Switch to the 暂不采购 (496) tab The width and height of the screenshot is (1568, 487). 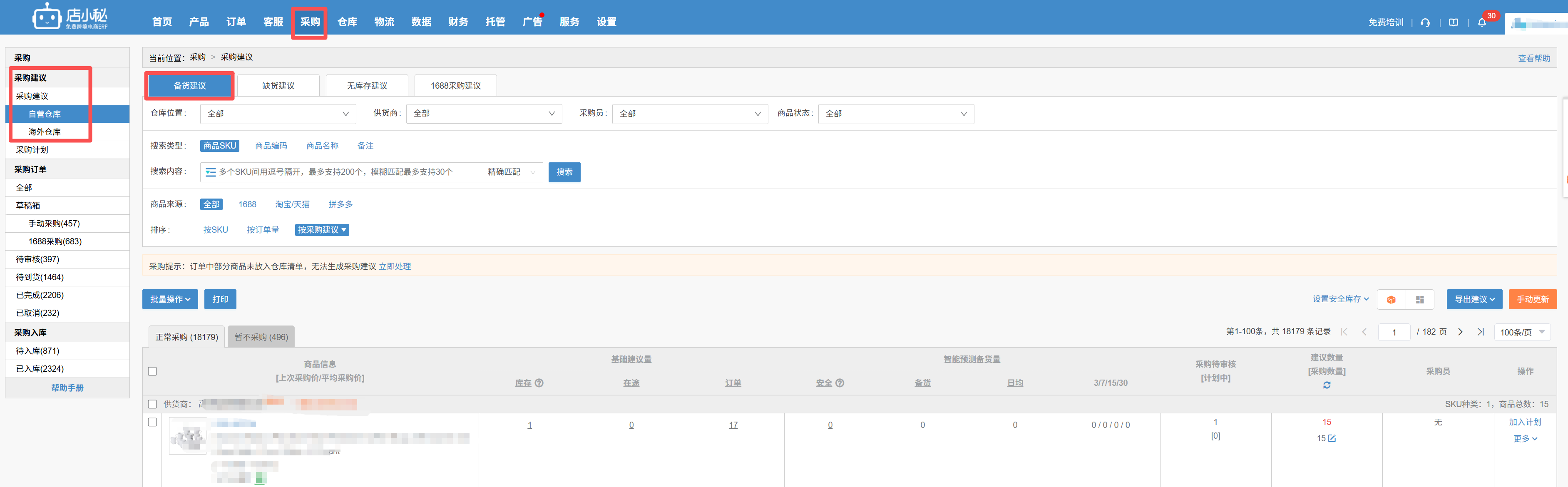click(261, 337)
